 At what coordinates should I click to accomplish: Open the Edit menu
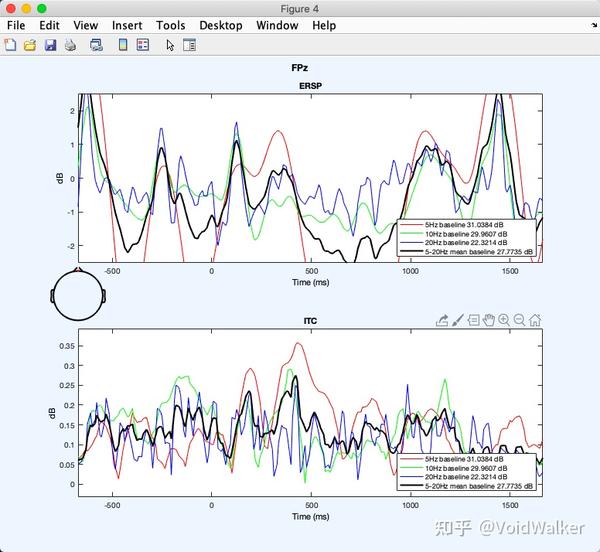(49, 25)
